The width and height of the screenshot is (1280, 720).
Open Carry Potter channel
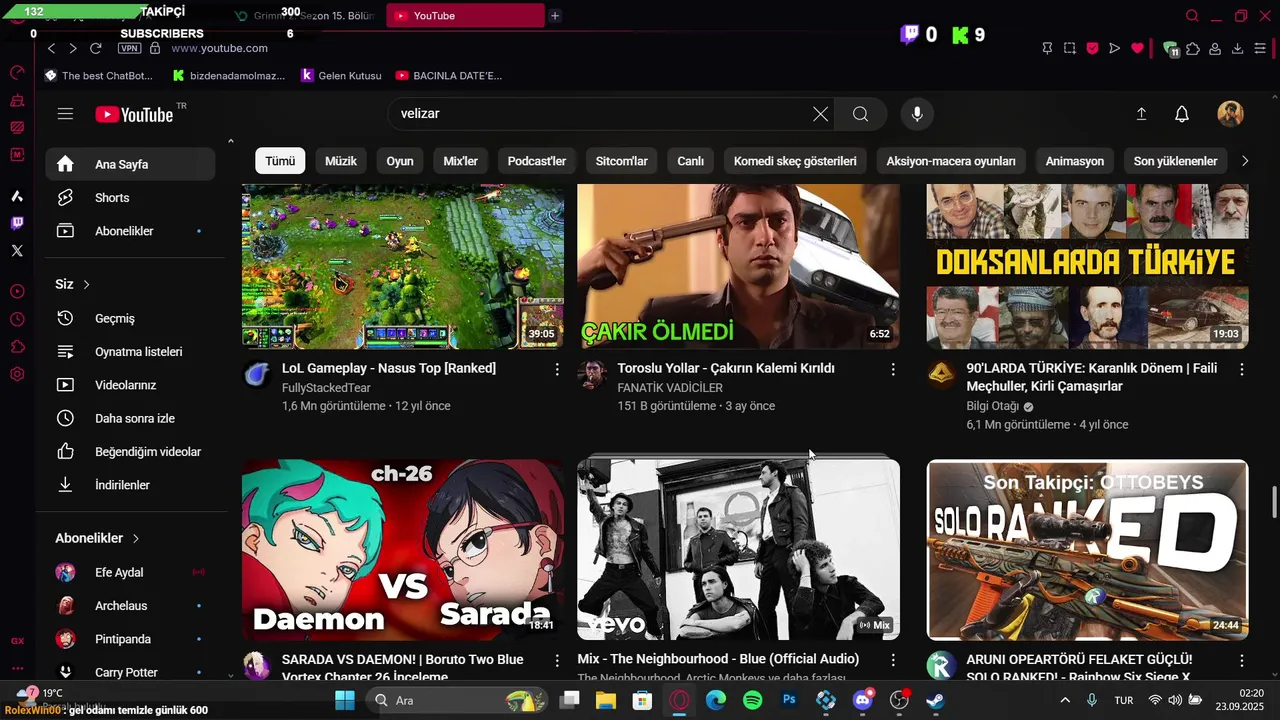click(130, 672)
